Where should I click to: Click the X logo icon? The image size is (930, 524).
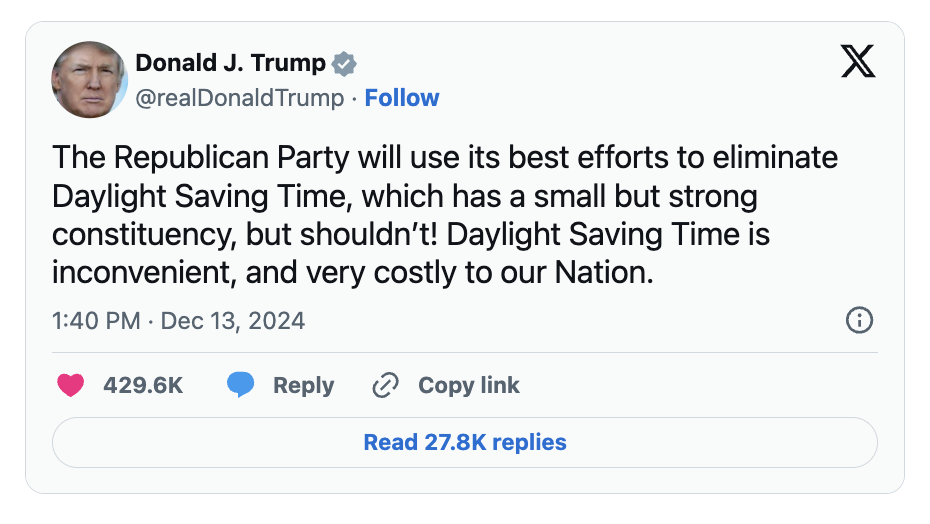tap(857, 62)
